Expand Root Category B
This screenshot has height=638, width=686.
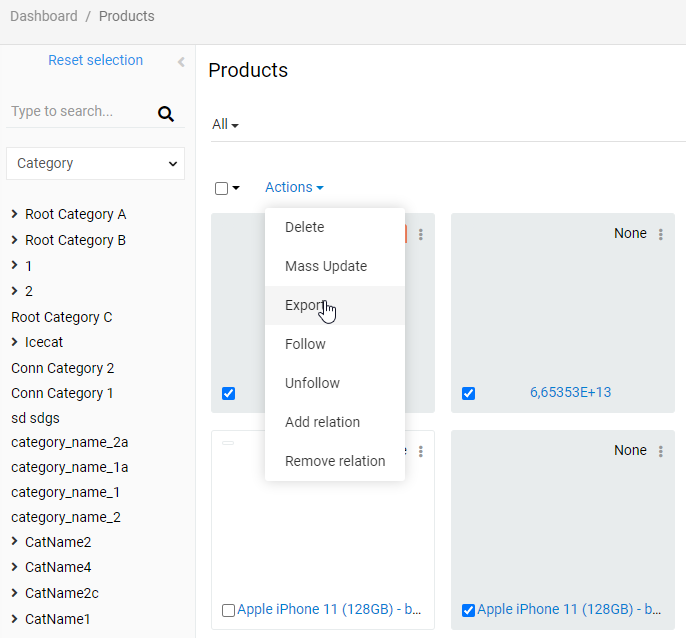click(14, 240)
